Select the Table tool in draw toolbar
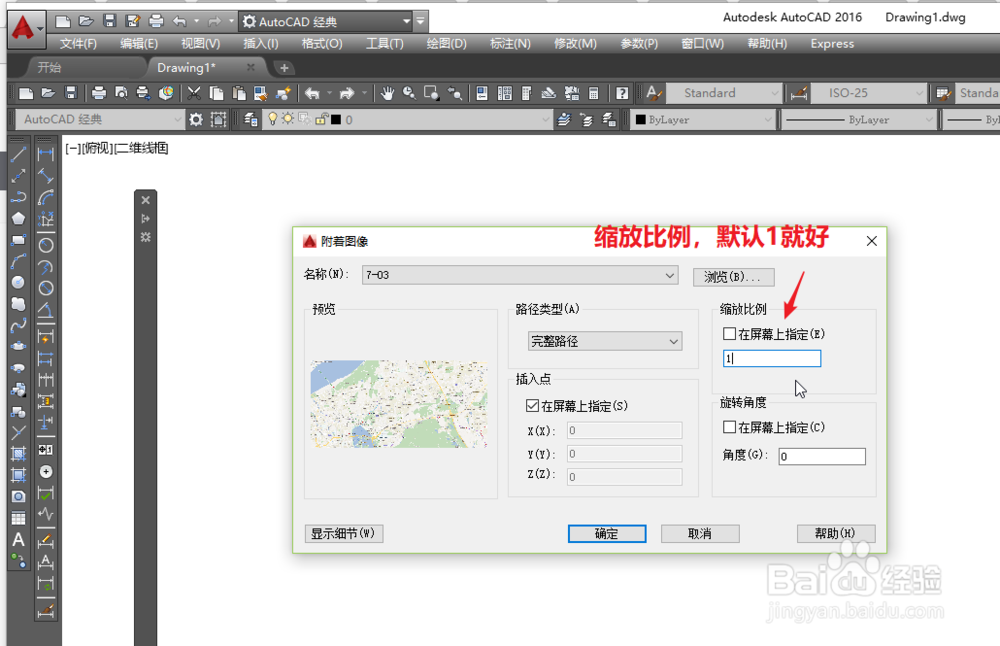The height and width of the screenshot is (646, 1000). (x=18, y=518)
